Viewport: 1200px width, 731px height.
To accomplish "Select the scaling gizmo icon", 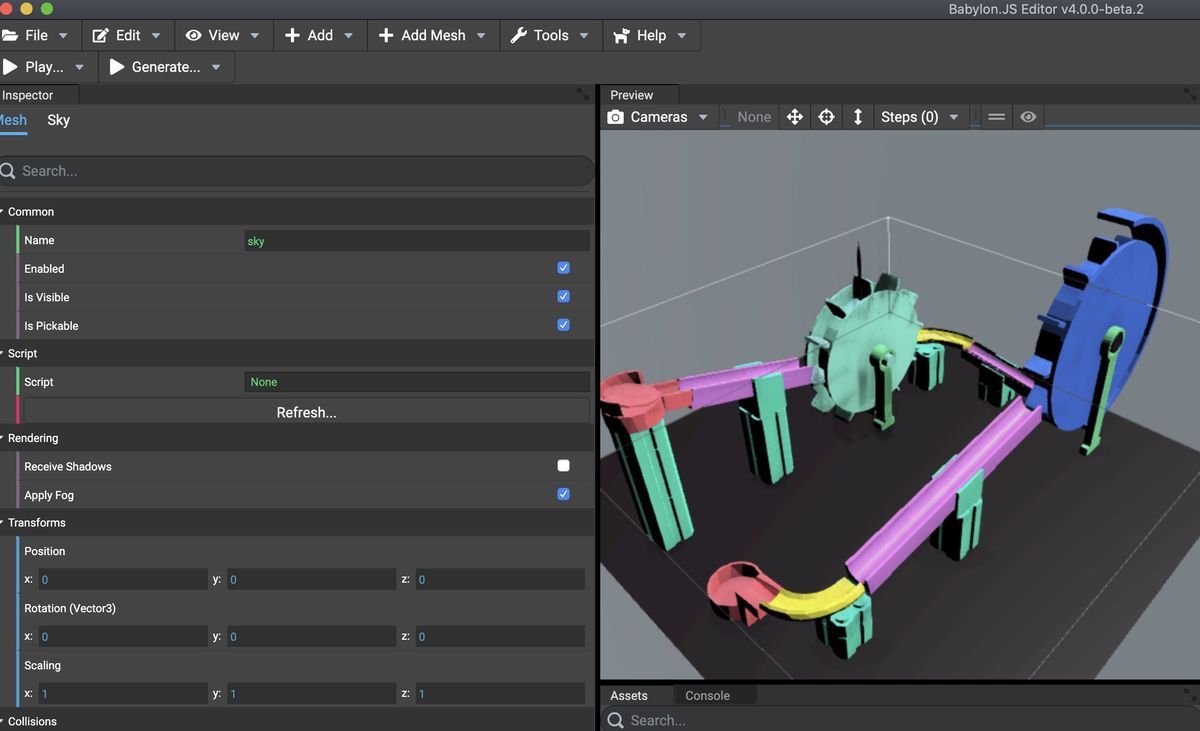I will click(x=858, y=116).
